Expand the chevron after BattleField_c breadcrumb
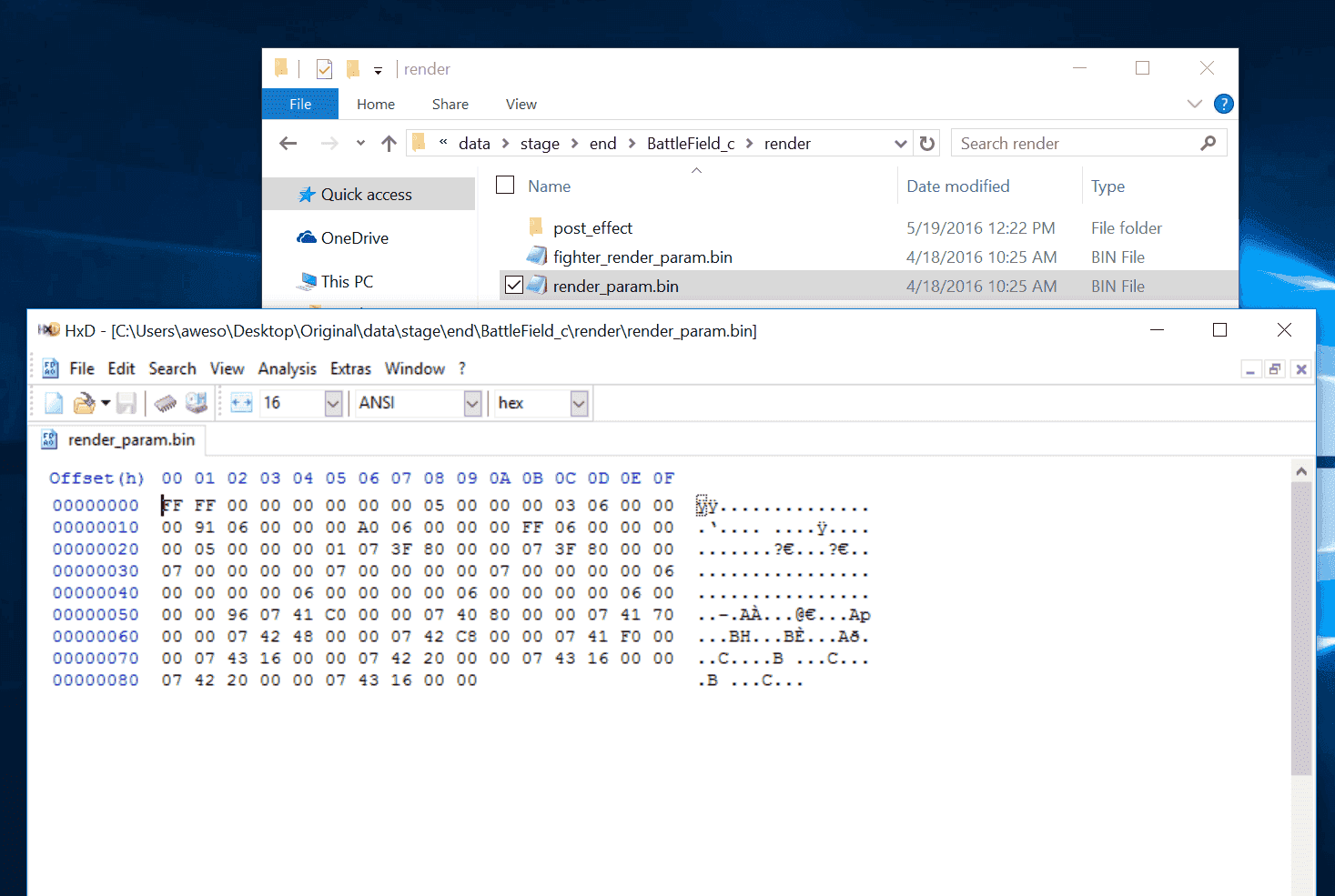The height and width of the screenshot is (896, 1335). point(750,144)
